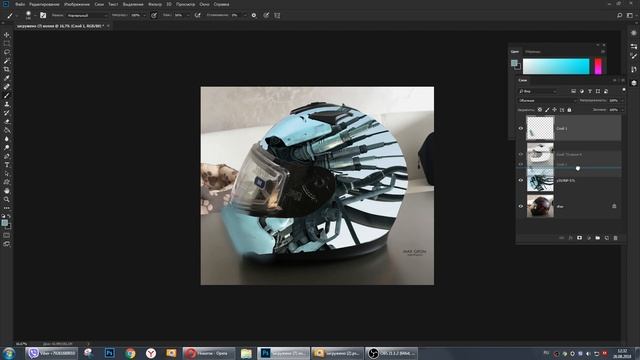Select the Crop tool
This screenshot has height=360, width=640.
pos(7,69)
